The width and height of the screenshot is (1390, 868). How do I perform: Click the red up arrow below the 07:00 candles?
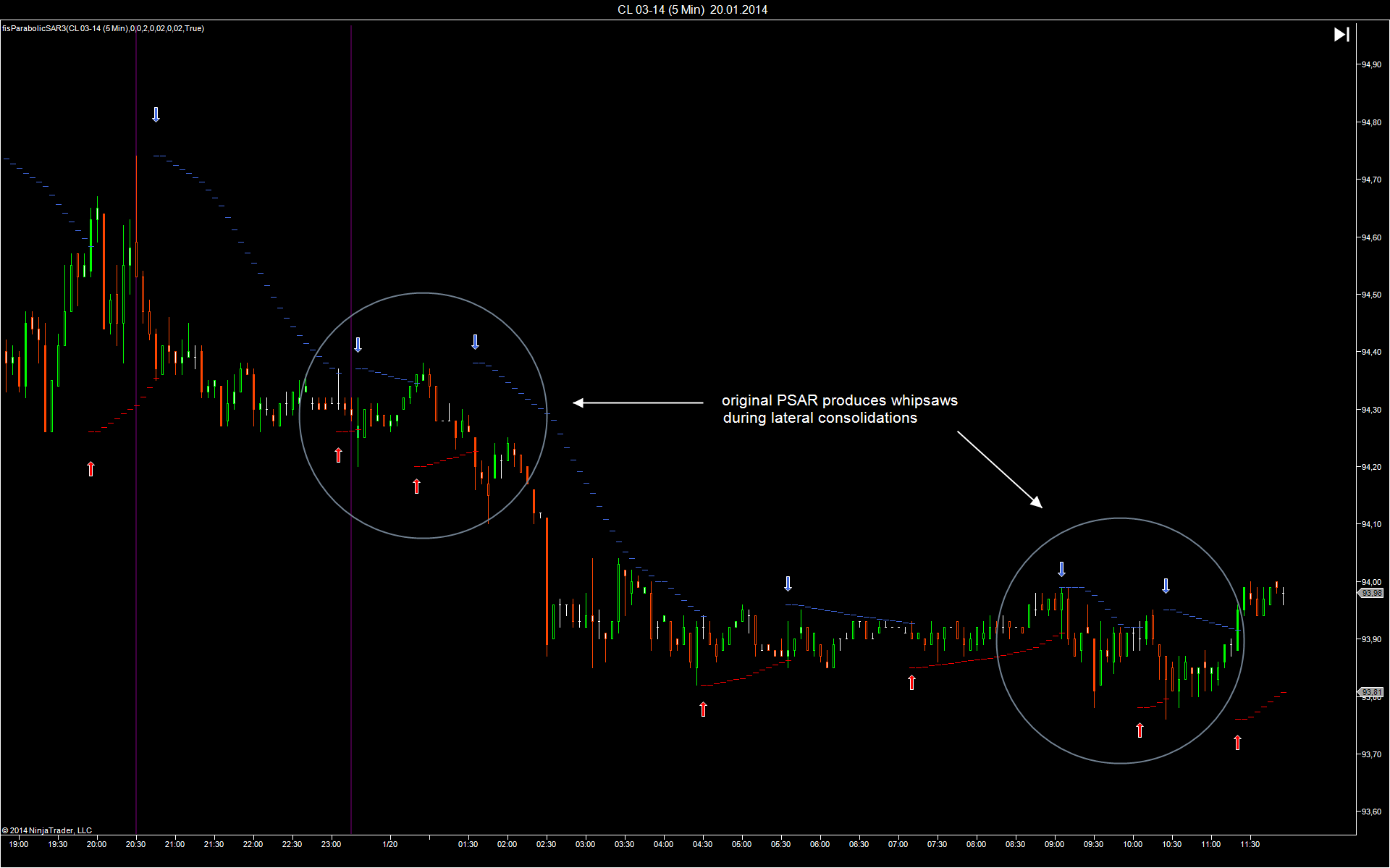[x=911, y=682]
